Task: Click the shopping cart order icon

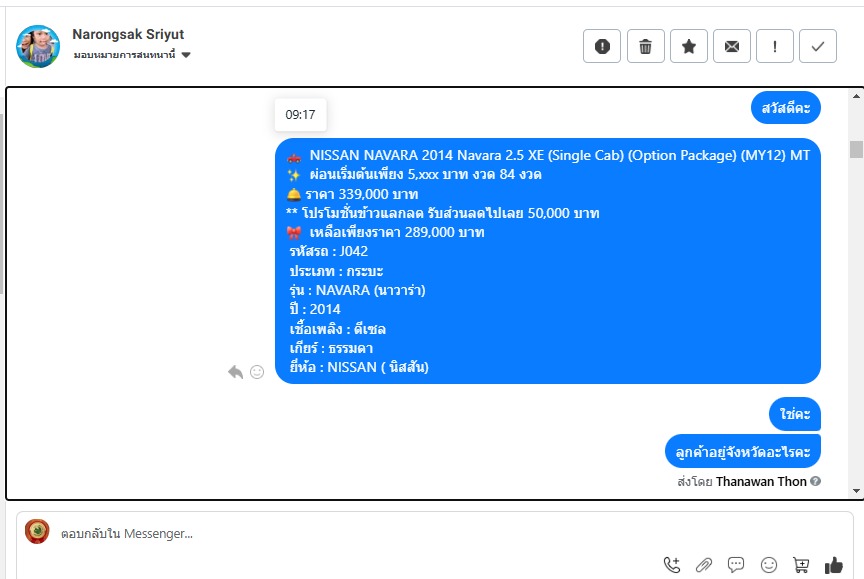Action: 801,565
